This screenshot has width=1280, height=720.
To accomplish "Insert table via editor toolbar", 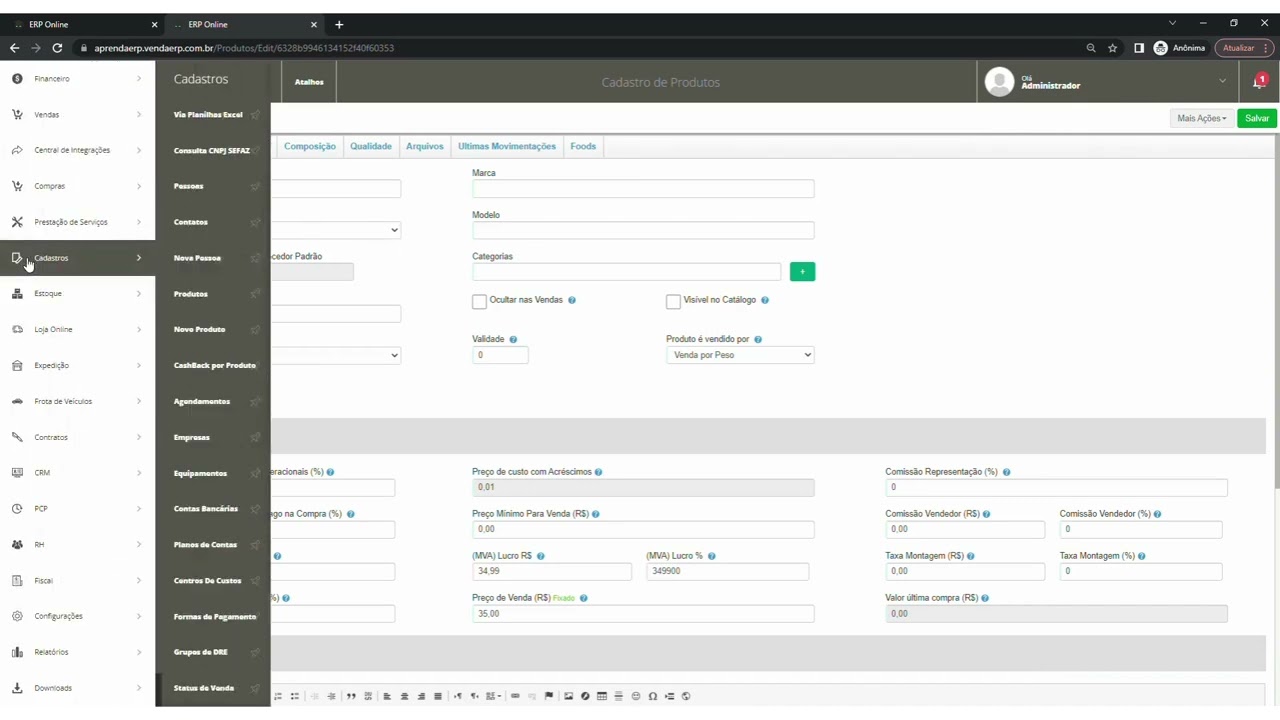I will (x=602, y=696).
